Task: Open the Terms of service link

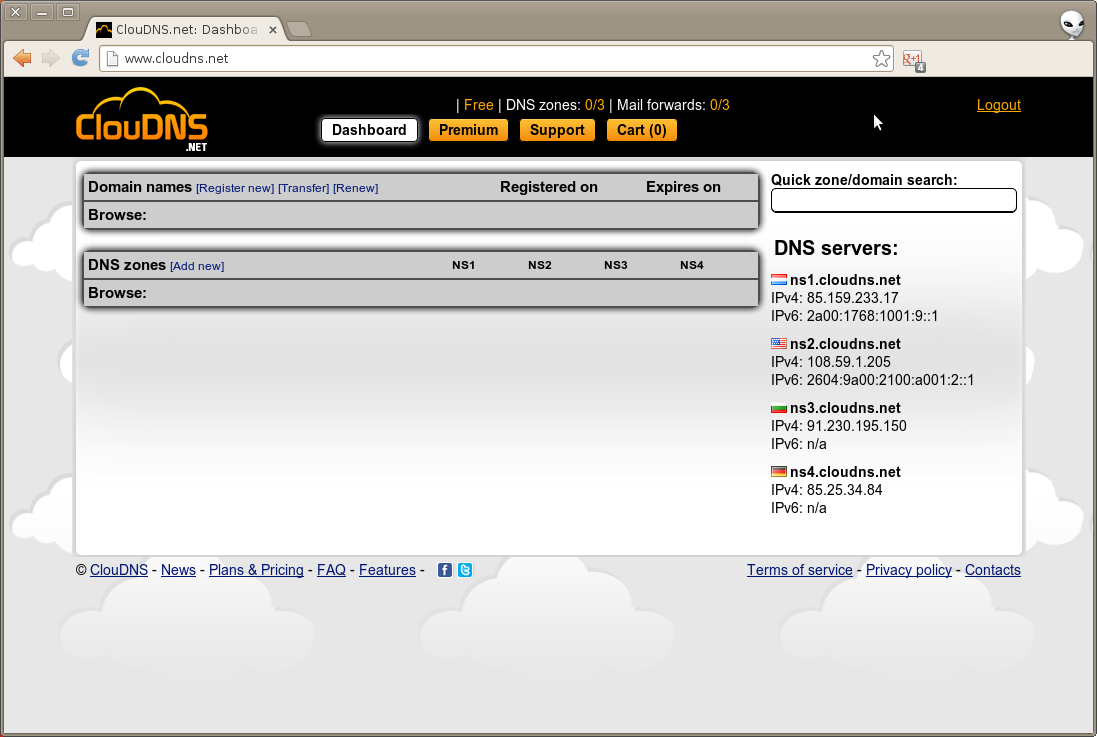Action: (x=800, y=570)
